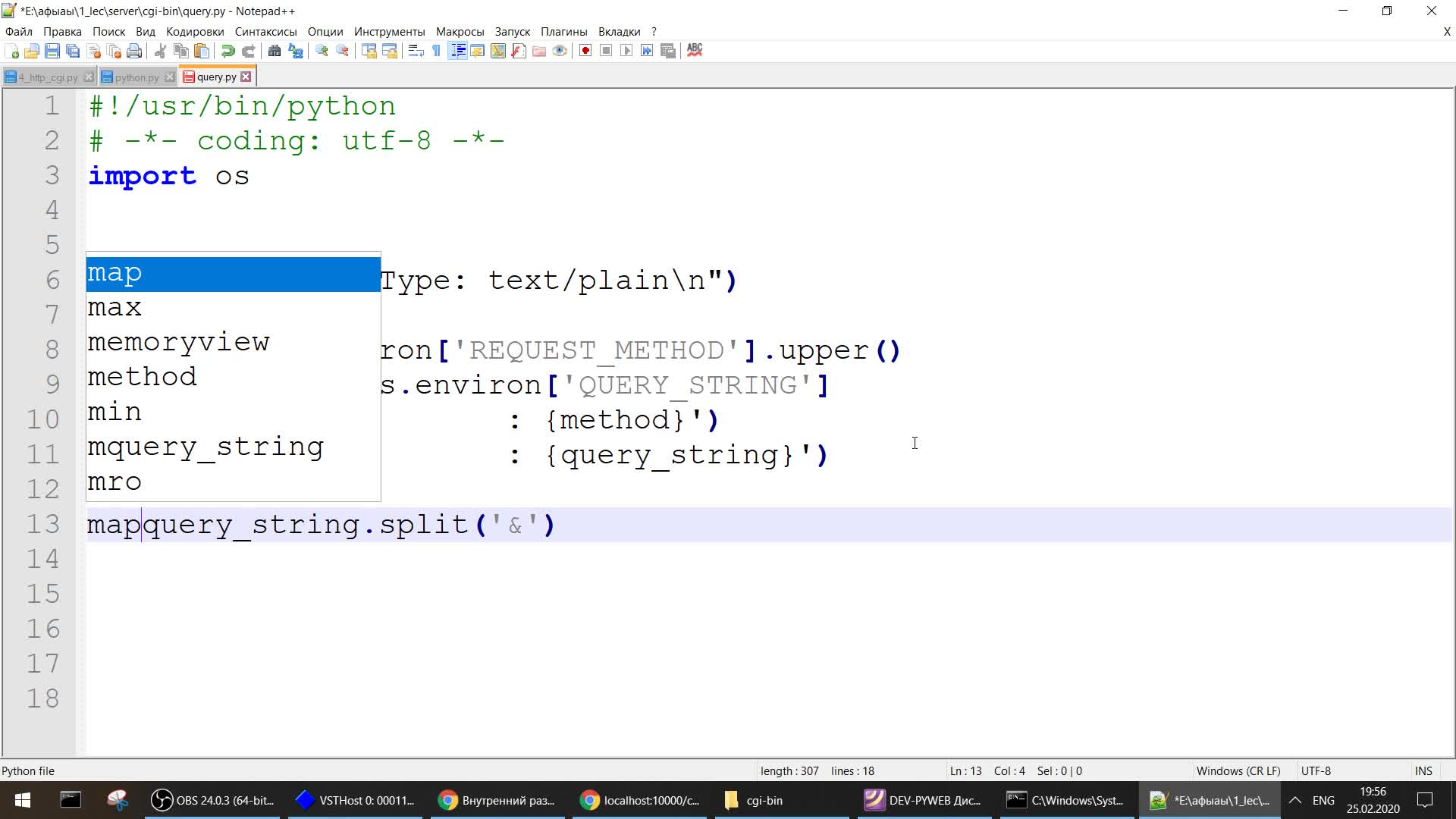Undo last edit with green arrow
The width and height of the screenshot is (1456, 819).
tap(227, 51)
